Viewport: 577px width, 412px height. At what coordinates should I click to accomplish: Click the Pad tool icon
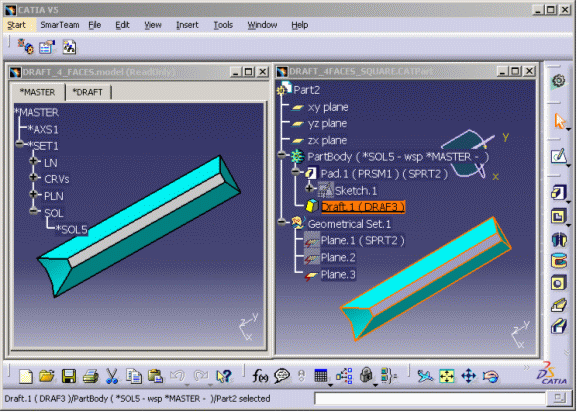click(x=559, y=192)
